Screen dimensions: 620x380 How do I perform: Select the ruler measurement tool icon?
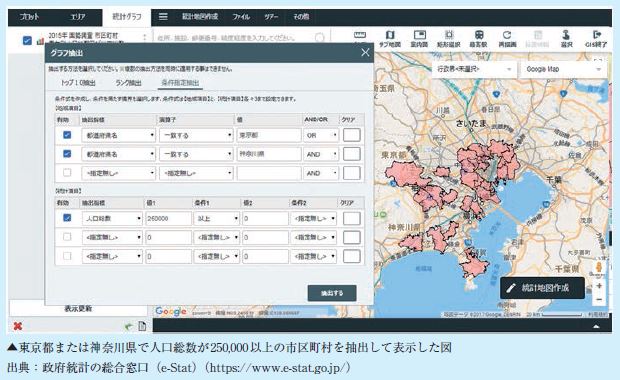pos(359,35)
